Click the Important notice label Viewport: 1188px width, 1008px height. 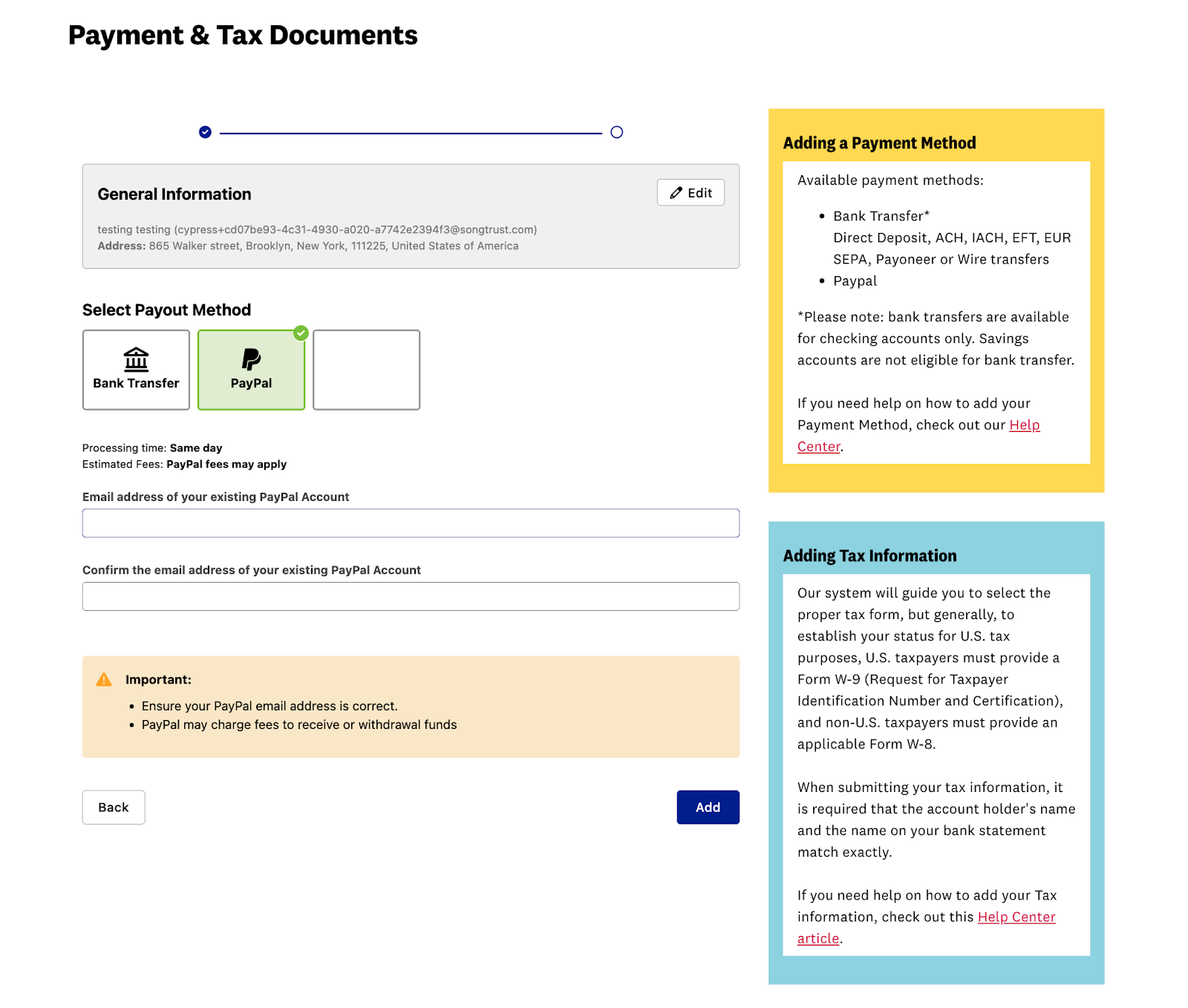pos(158,679)
